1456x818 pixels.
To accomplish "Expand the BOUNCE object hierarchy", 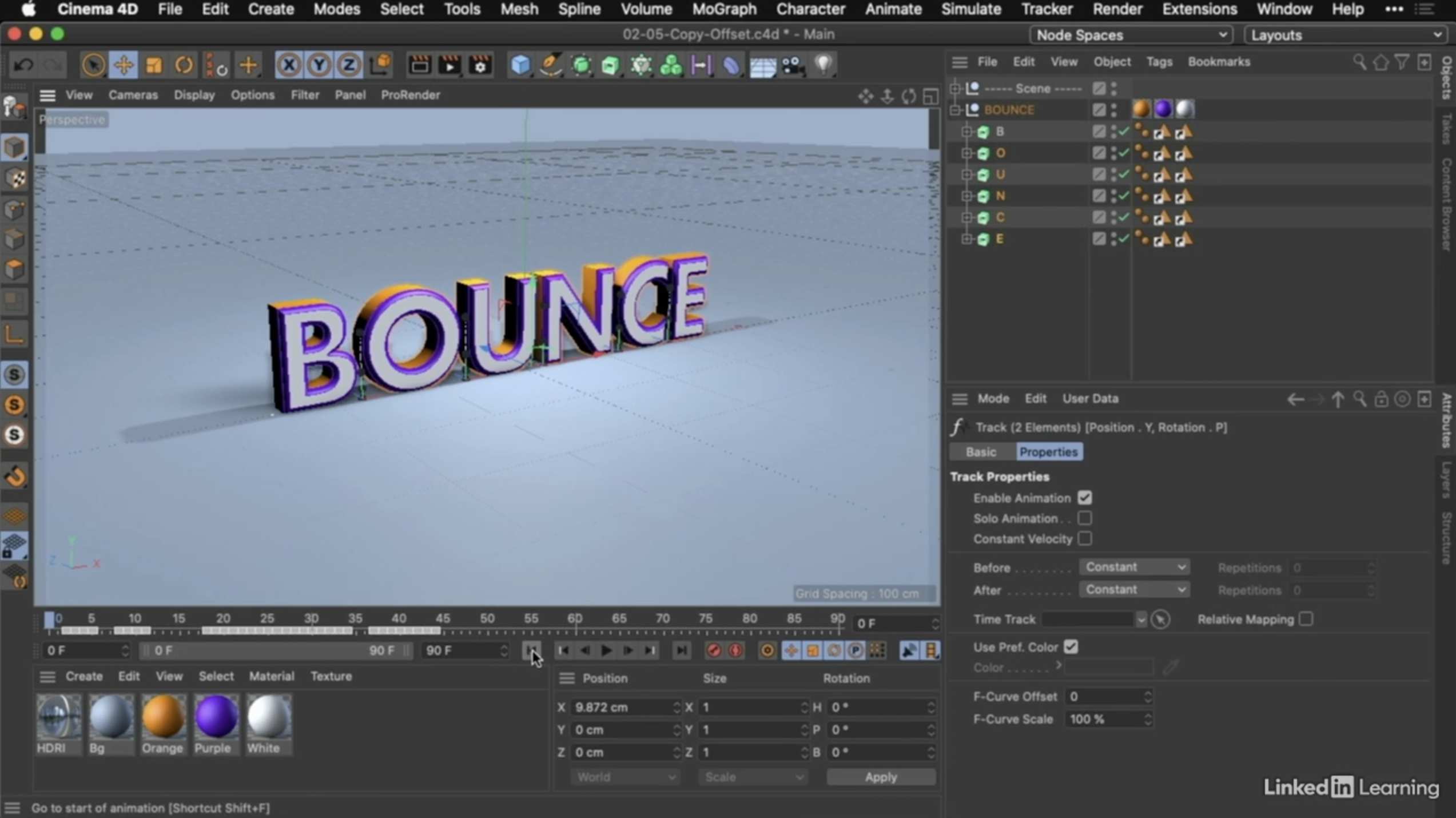I will (x=956, y=109).
